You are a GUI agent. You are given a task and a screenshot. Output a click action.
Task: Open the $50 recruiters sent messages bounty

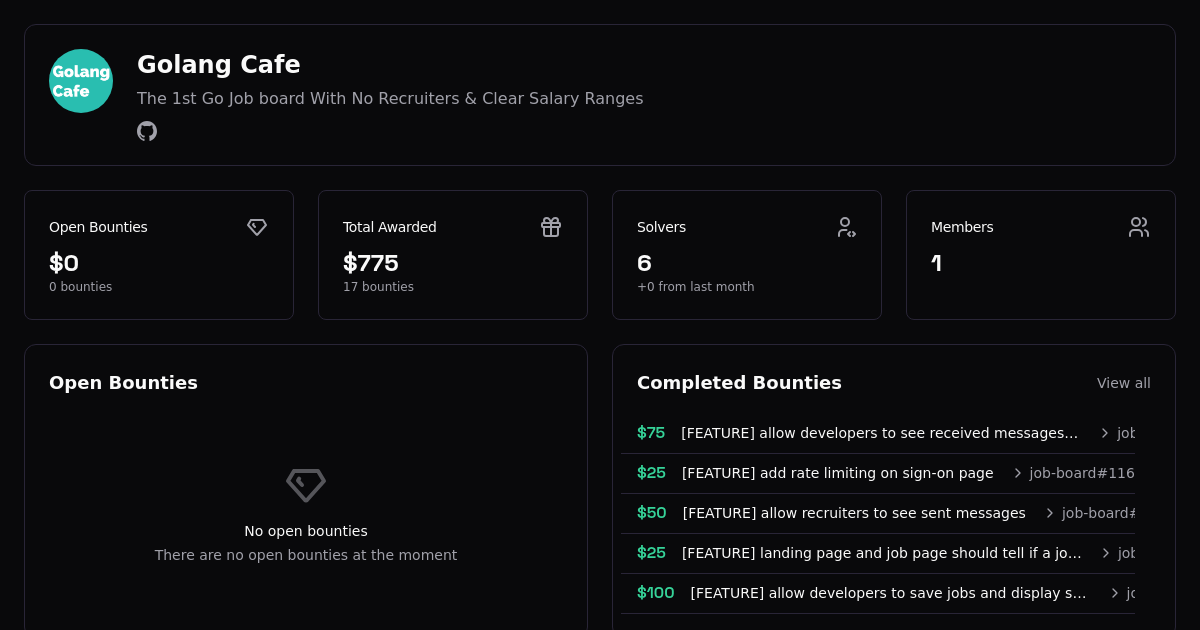[x=853, y=513]
